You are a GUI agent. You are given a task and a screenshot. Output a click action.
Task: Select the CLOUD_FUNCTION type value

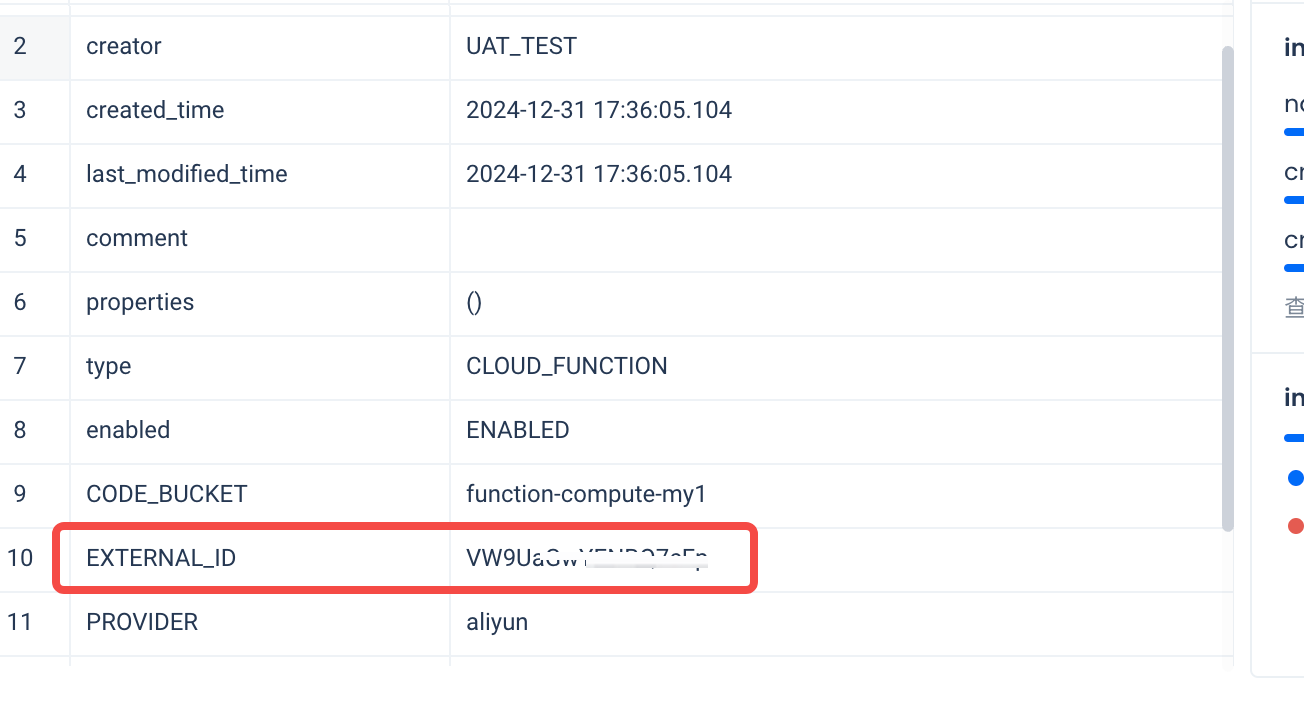pyautogui.click(x=566, y=366)
